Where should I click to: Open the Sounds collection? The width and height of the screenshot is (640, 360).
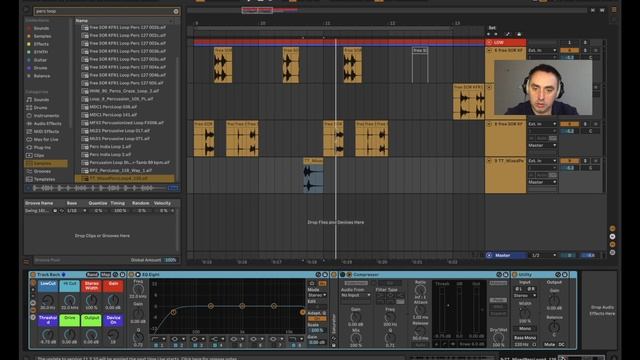coord(41,28)
